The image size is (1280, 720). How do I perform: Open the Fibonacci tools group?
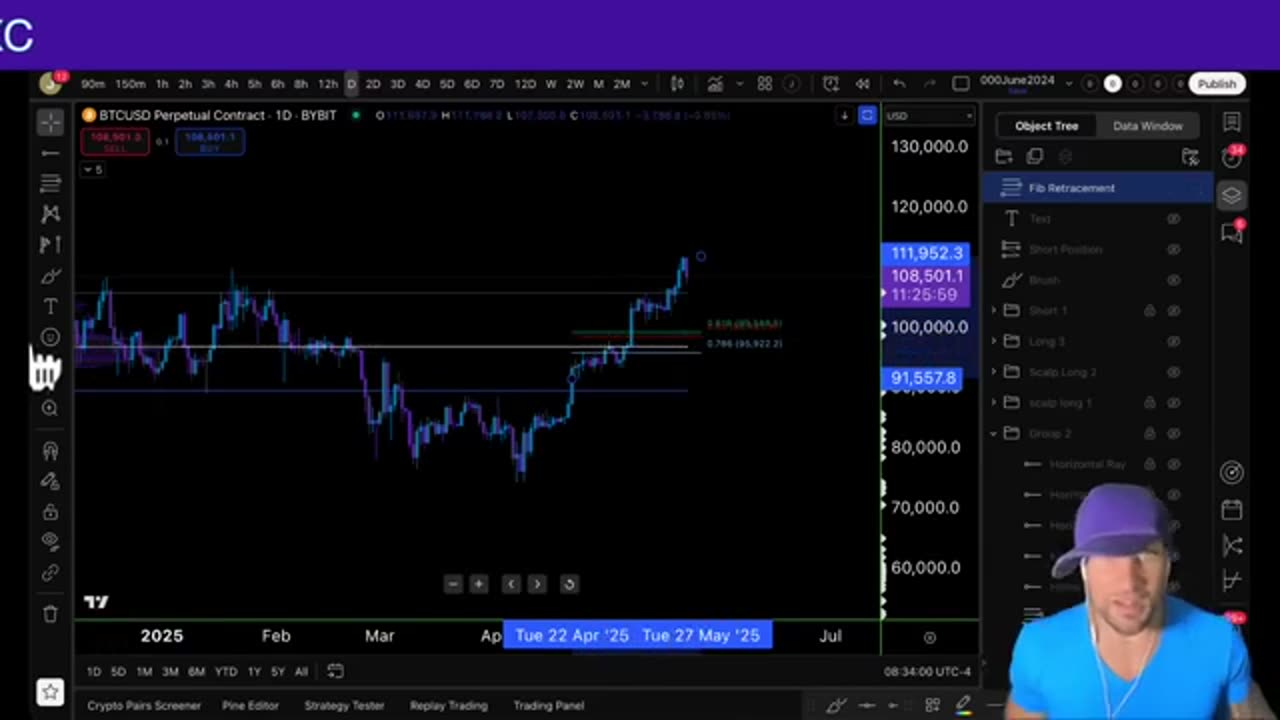(x=50, y=183)
